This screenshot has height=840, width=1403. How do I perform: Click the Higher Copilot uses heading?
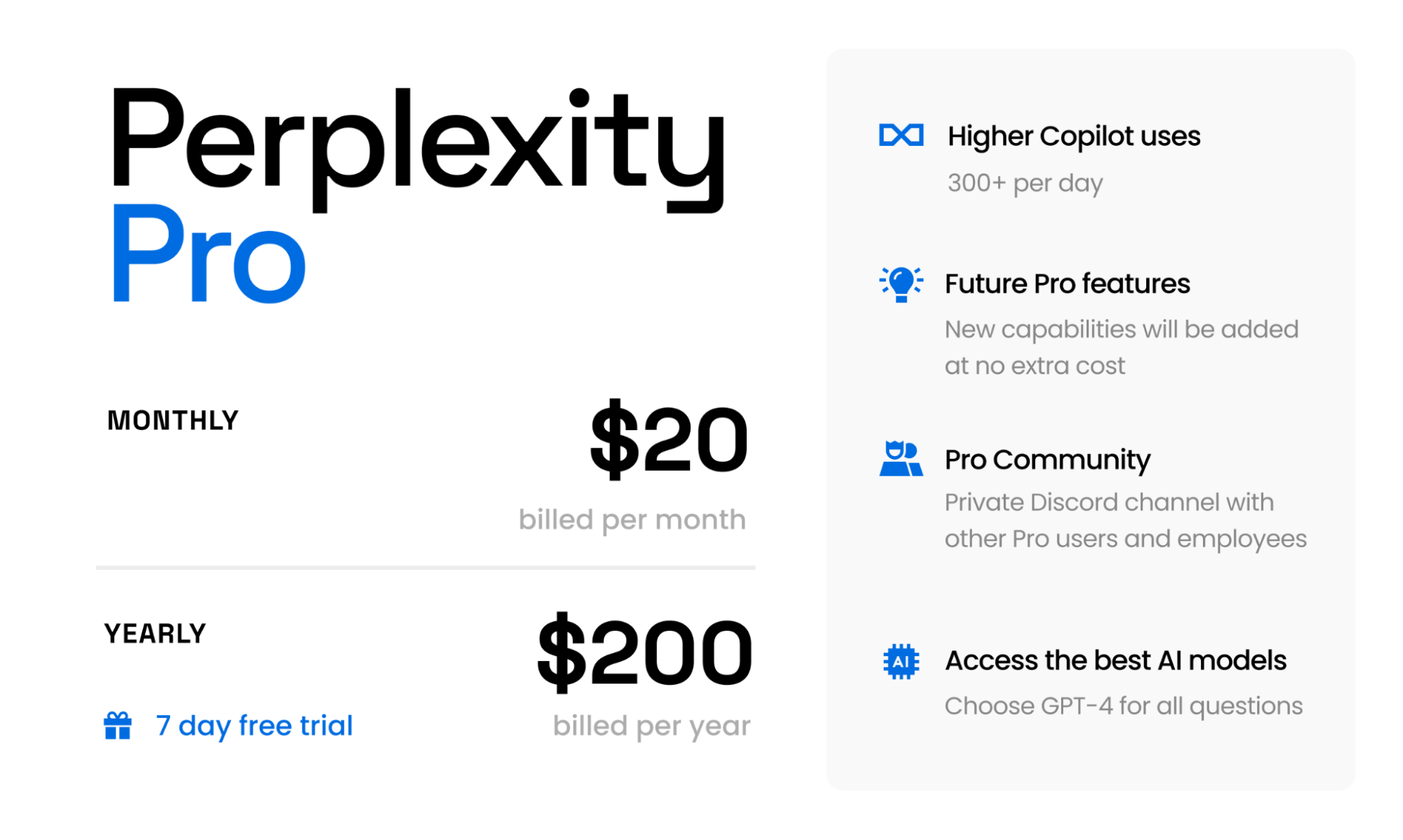1074,136
